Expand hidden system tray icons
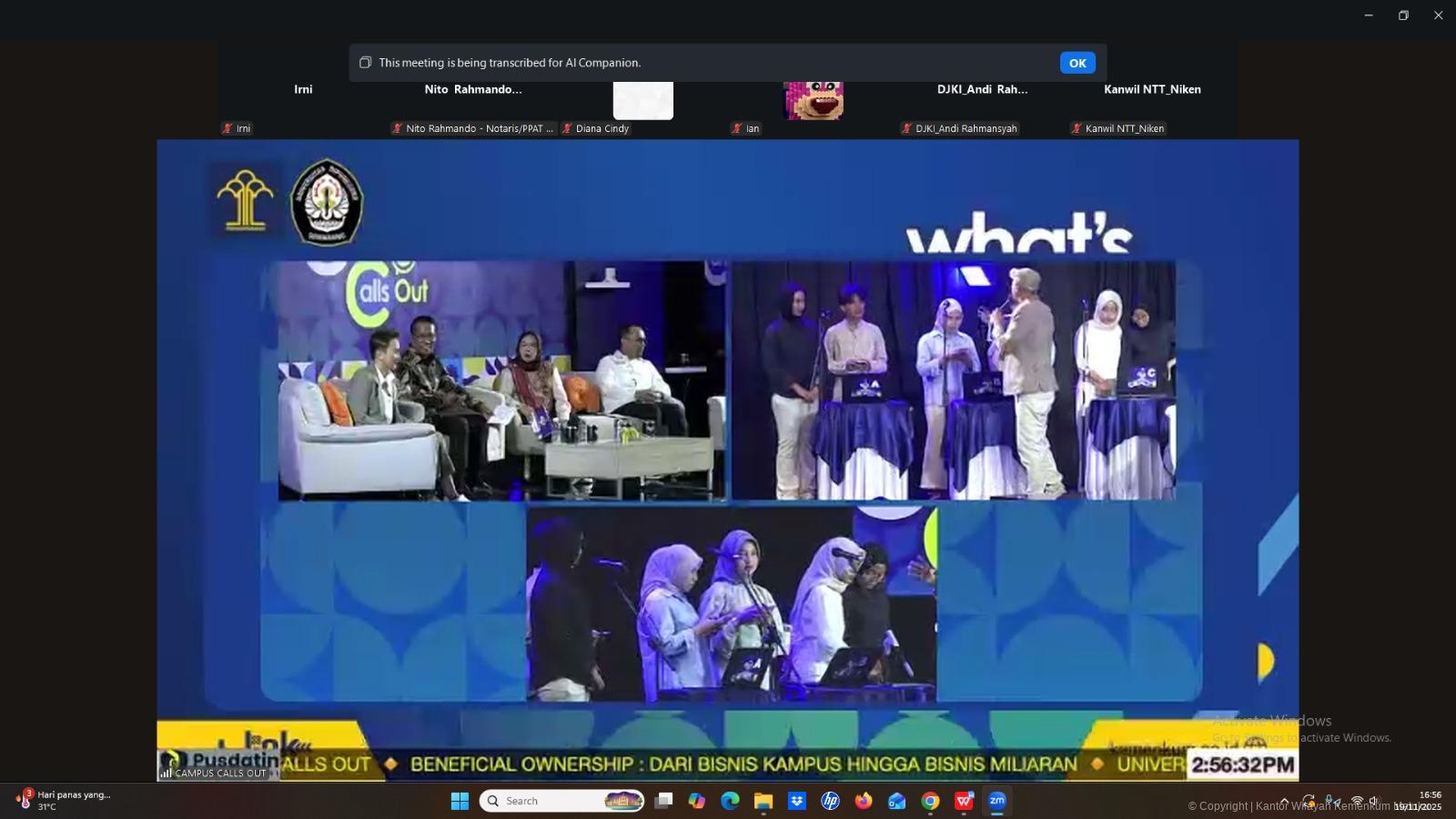The width and height of the screenshot is (1456, 819). [1284, 802]
